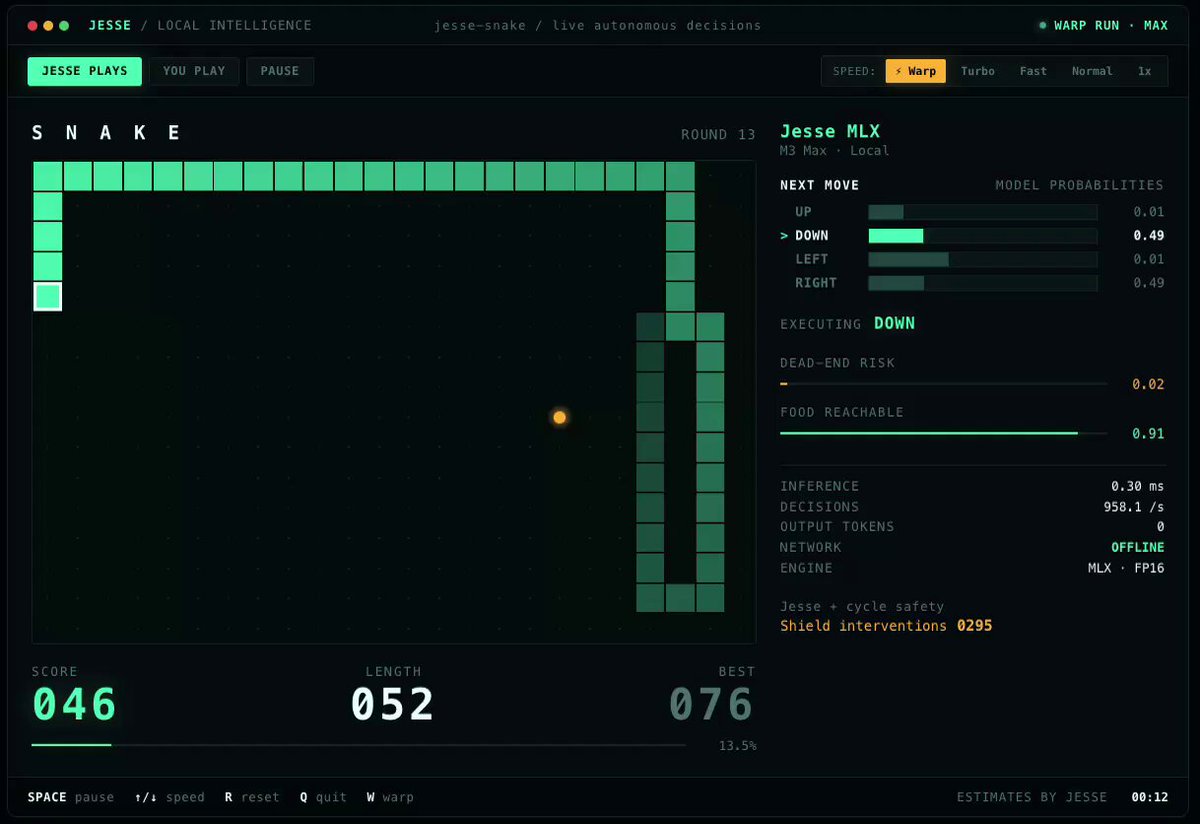Click the 076 best score value

(711, 704)
